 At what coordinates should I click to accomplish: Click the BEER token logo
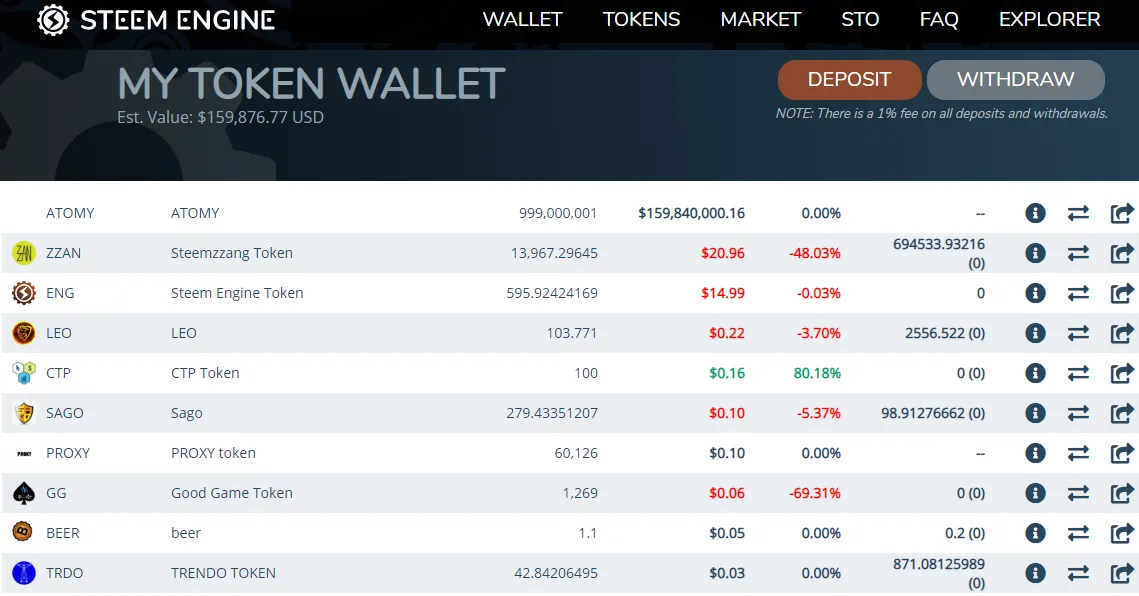(23, 531)
